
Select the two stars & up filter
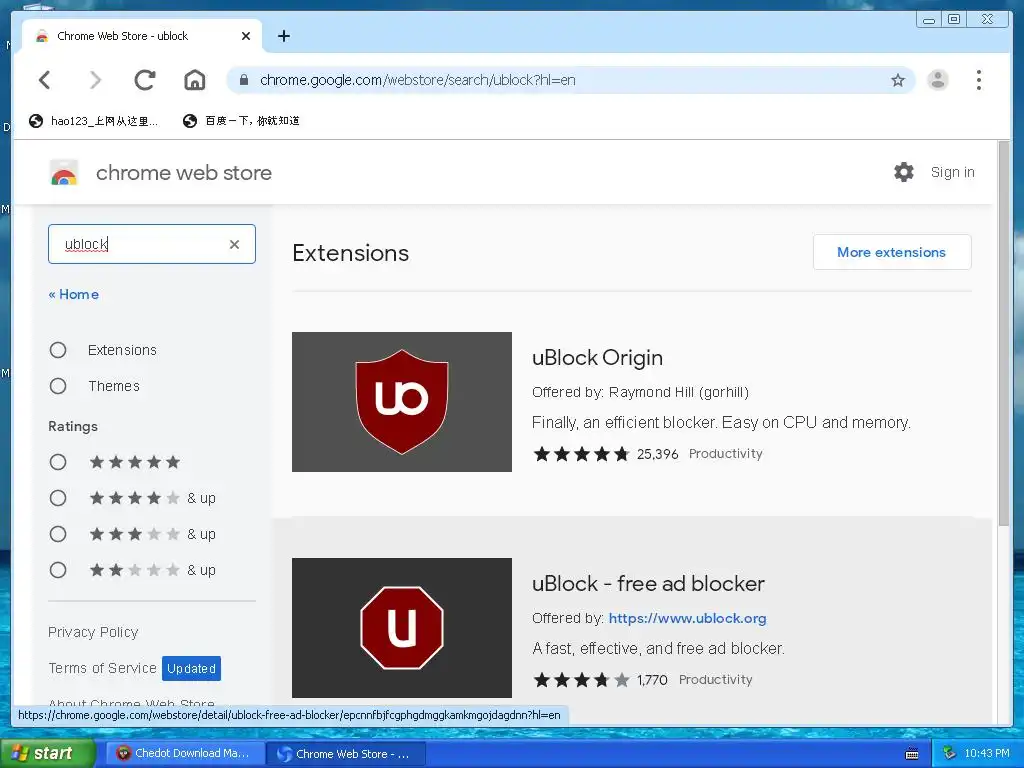click(58, 570)
